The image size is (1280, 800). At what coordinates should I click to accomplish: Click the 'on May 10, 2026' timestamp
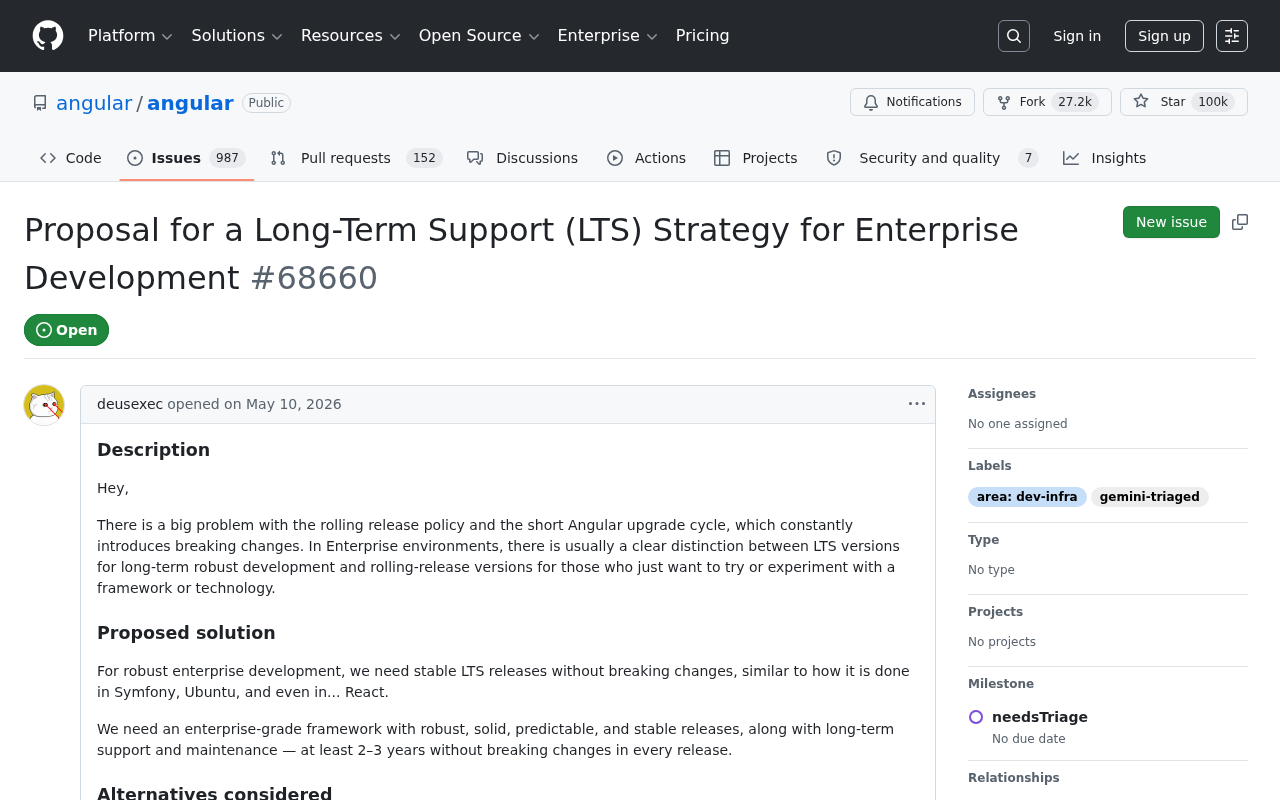coord(283,404)
